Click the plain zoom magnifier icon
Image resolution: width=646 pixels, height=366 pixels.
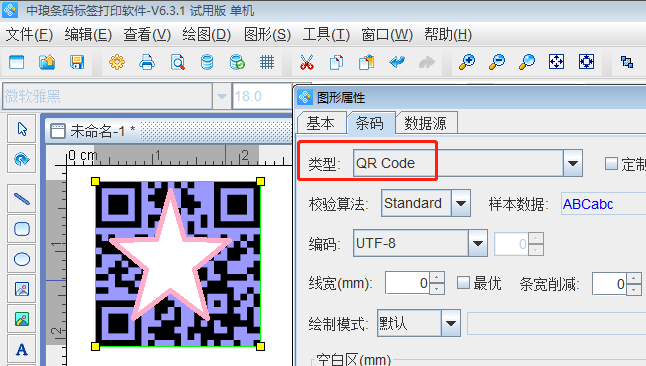point(527,63)
